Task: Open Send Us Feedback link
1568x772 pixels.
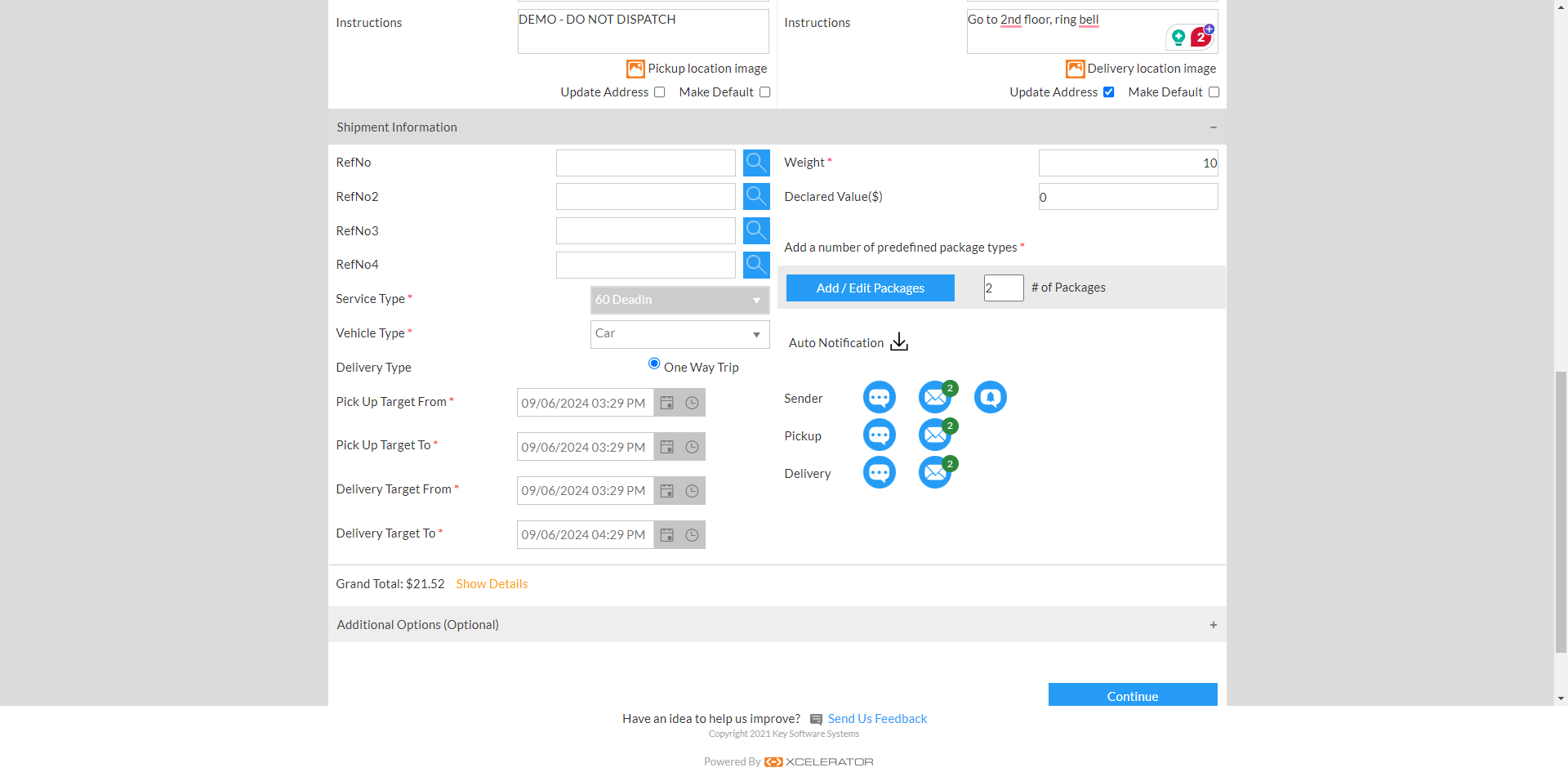Action: point(877,719)
